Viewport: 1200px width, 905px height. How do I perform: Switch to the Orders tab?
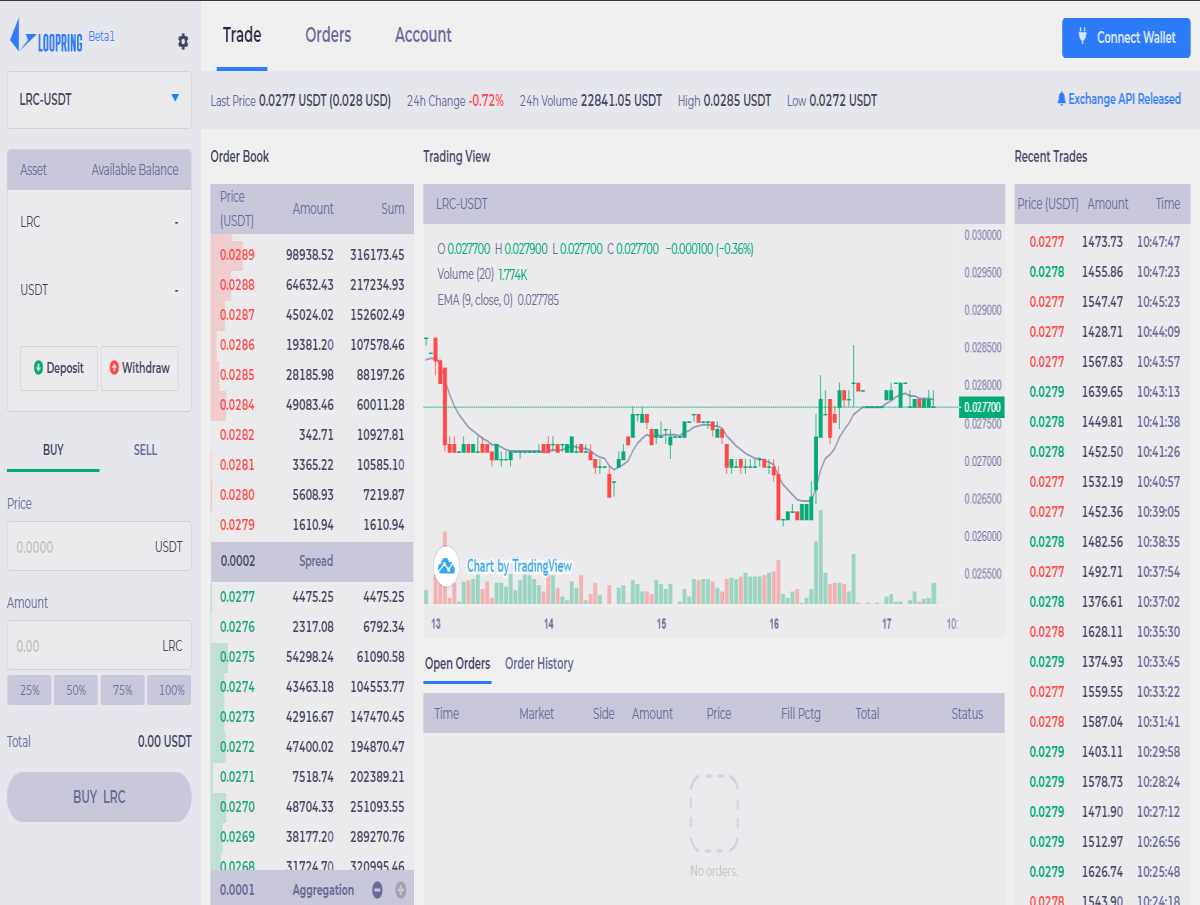click(x=326, y=35)
